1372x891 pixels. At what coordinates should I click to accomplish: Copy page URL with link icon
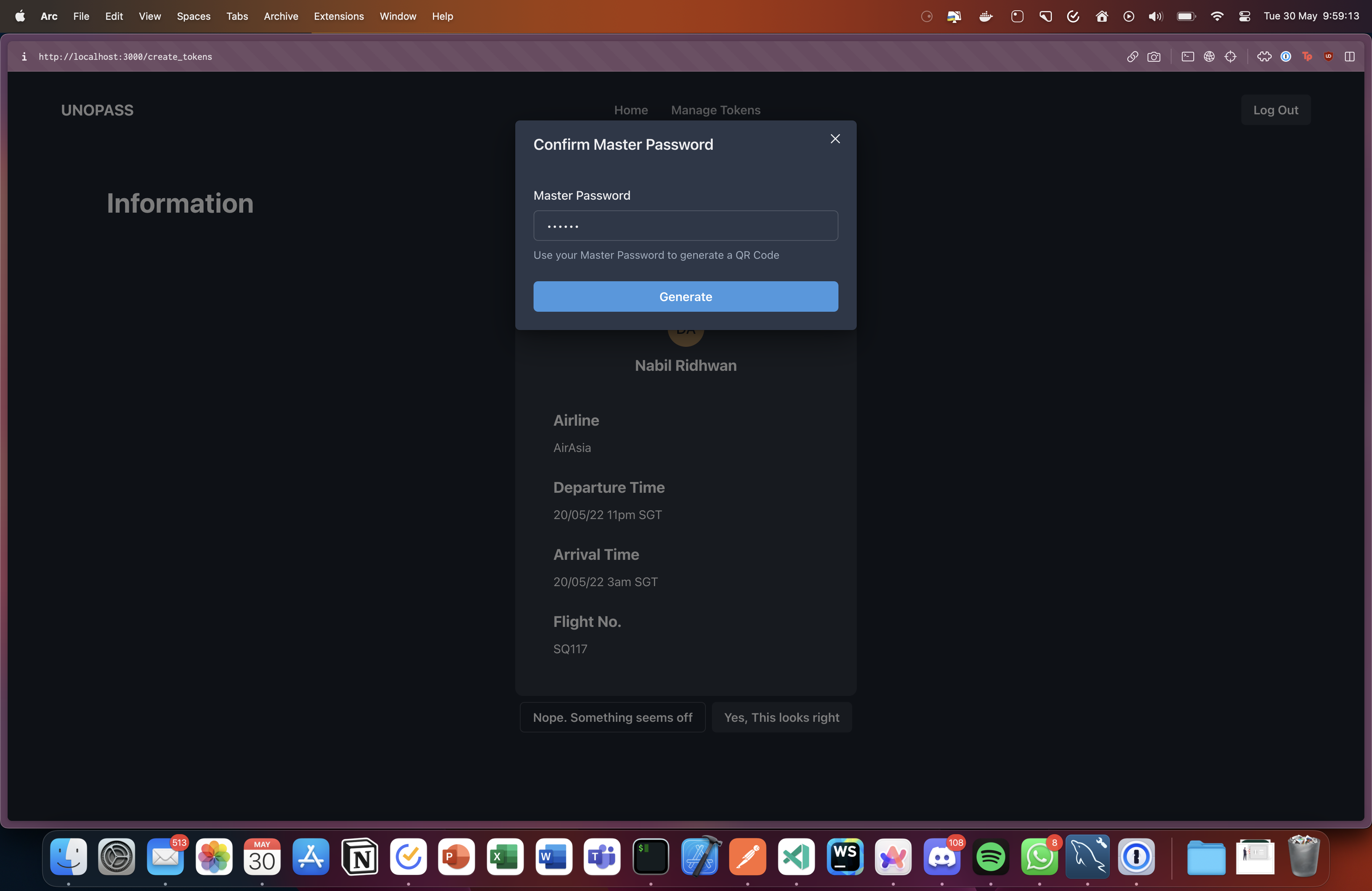(1132, 56)
